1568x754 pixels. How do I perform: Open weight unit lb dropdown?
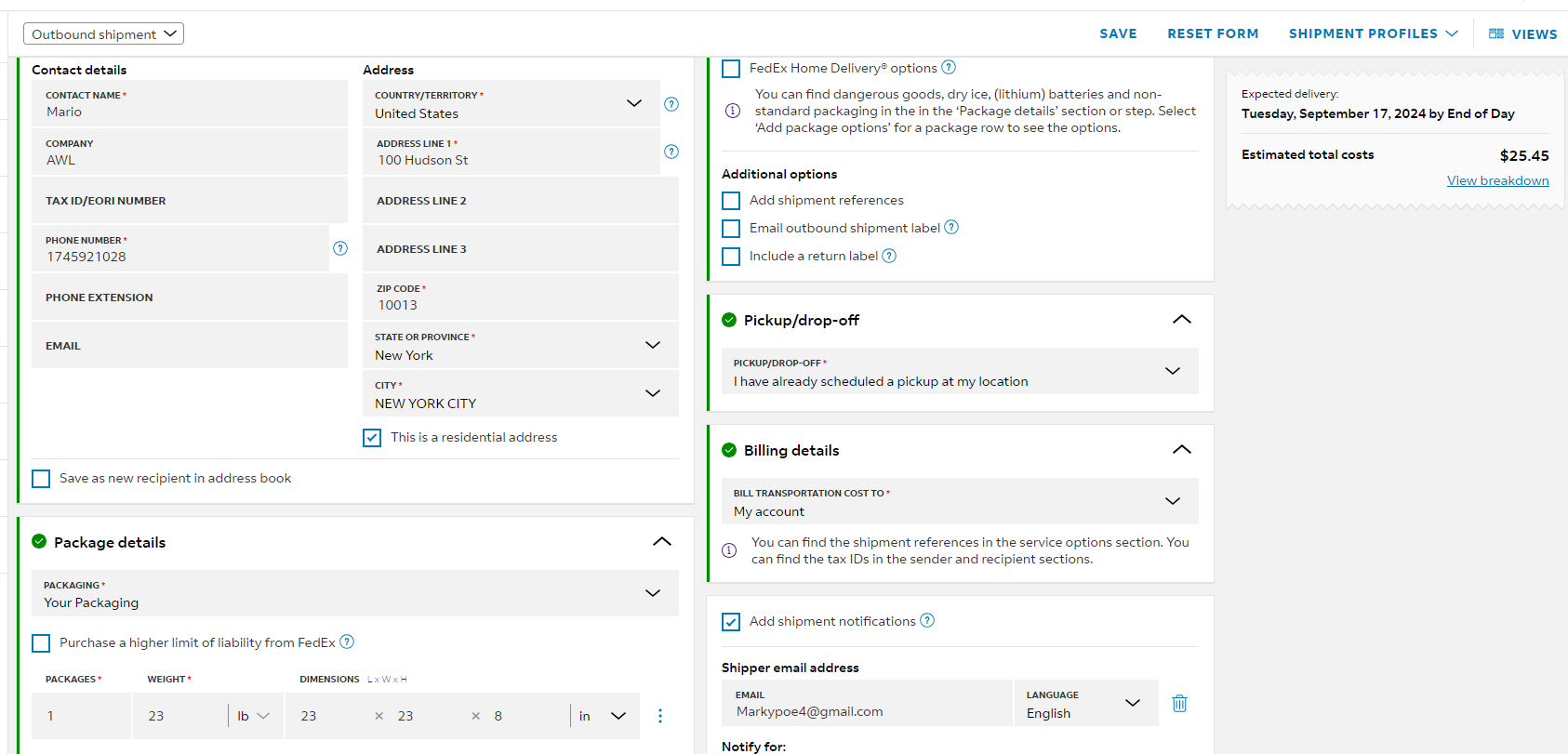[x=253, y=716]
